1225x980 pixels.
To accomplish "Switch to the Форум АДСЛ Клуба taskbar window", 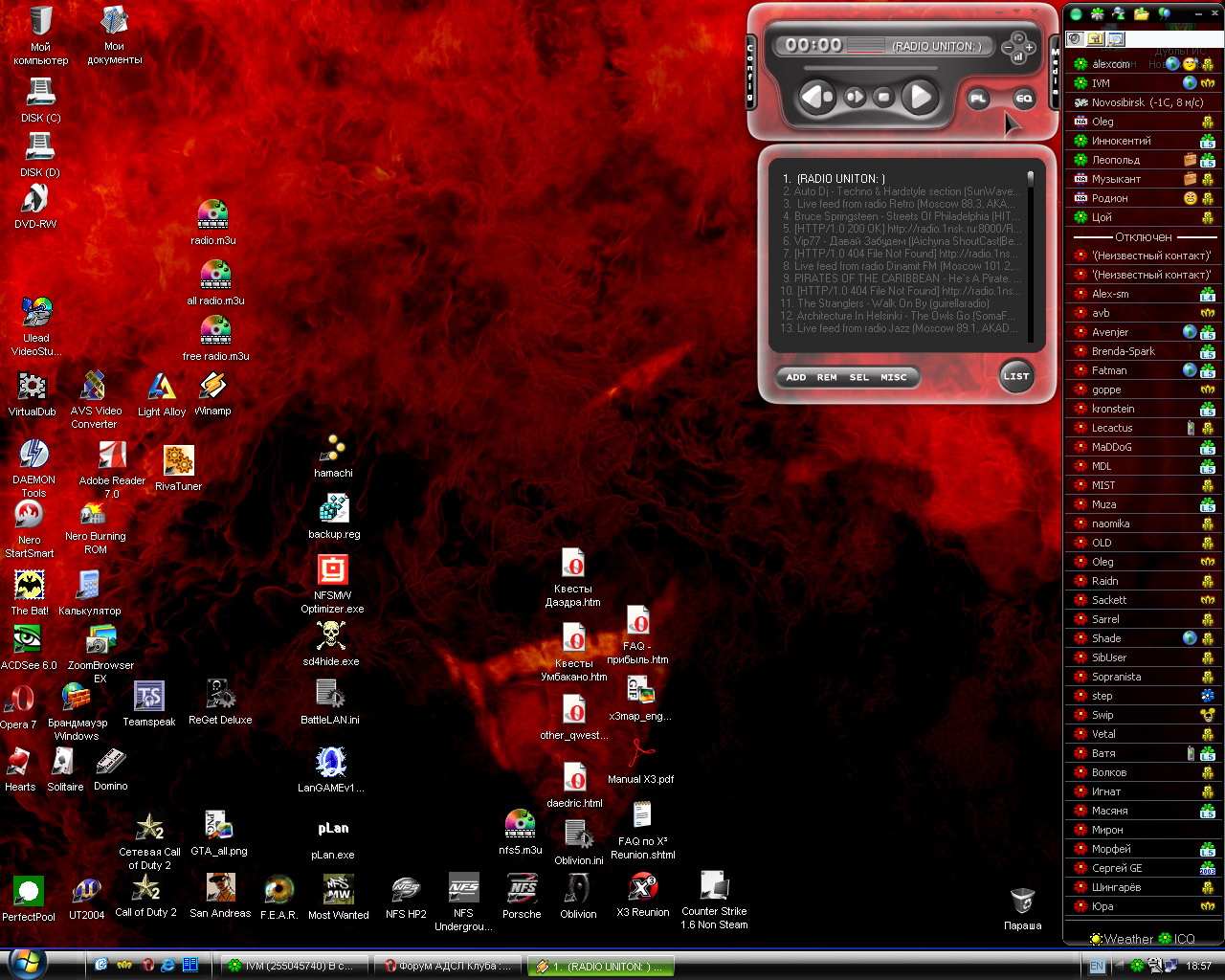I will click(449, 966).
